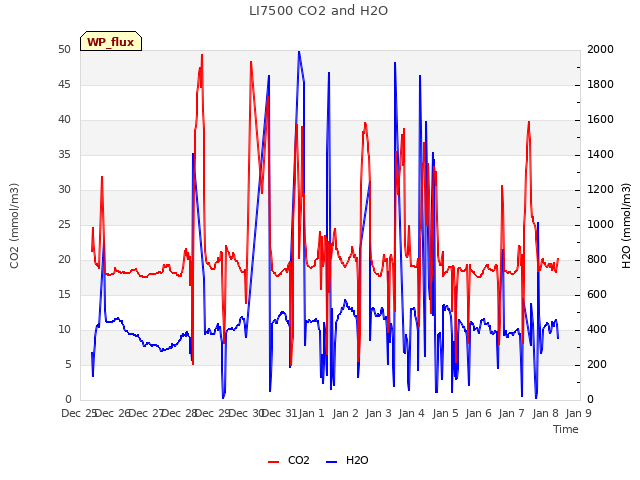The height and width of the screenshot is (480, 640).
Task: Click the 15 tick on the CO2 axis
Action: [x=64, y=294]
